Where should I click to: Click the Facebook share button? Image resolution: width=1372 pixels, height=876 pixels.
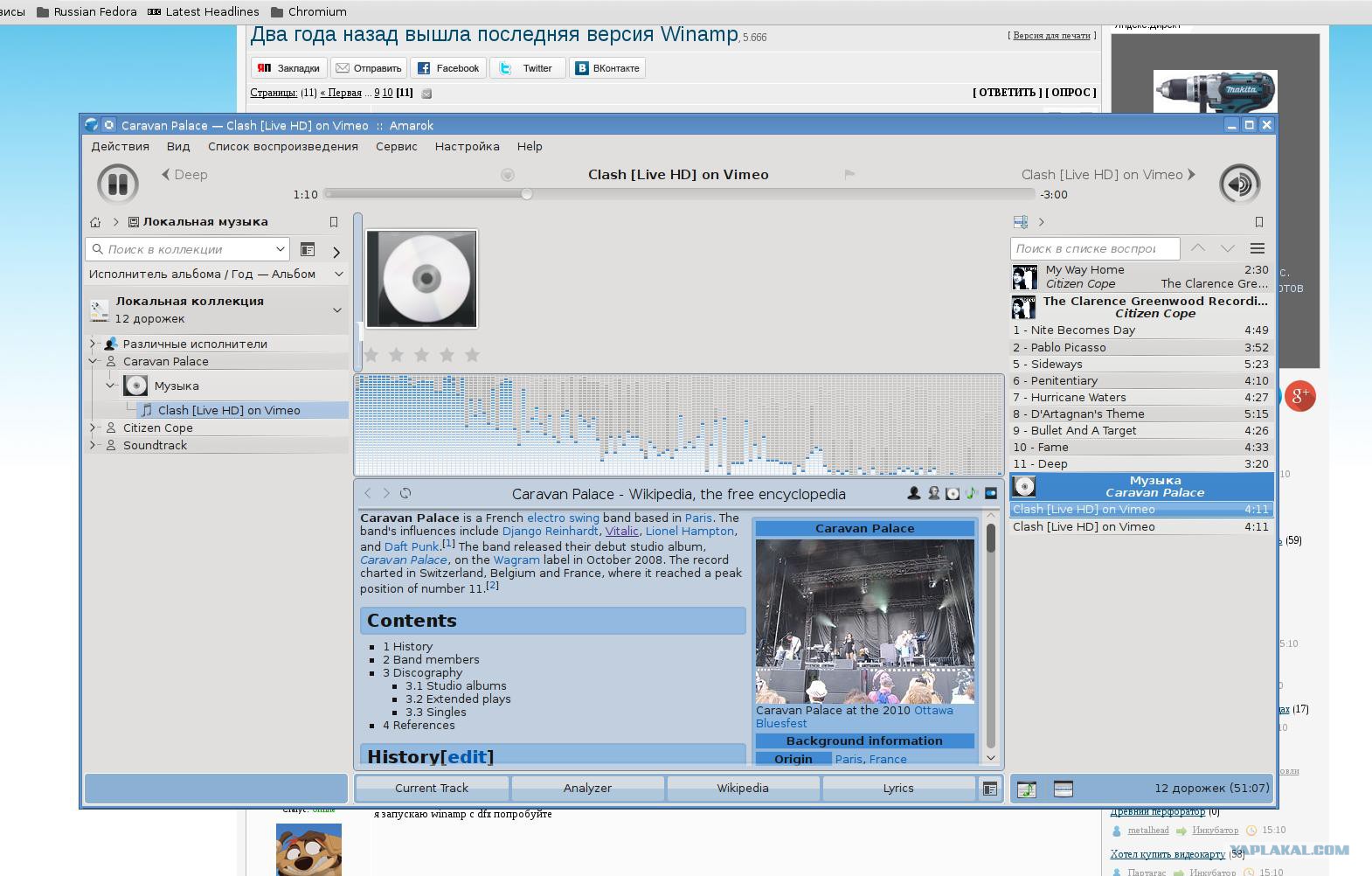[x=448, y=68]
